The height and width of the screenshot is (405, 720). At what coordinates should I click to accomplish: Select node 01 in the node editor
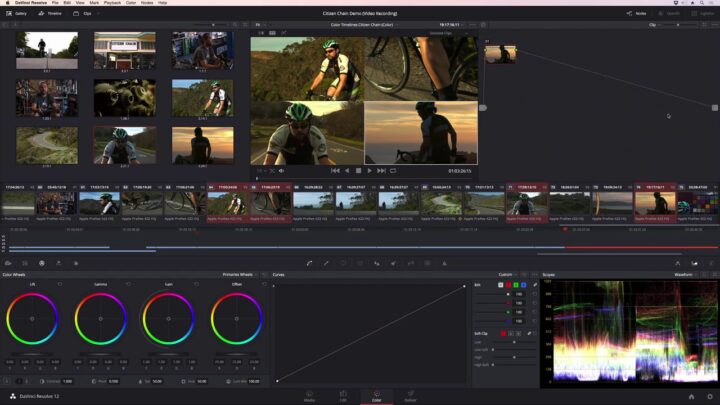[x=500, y=54]
